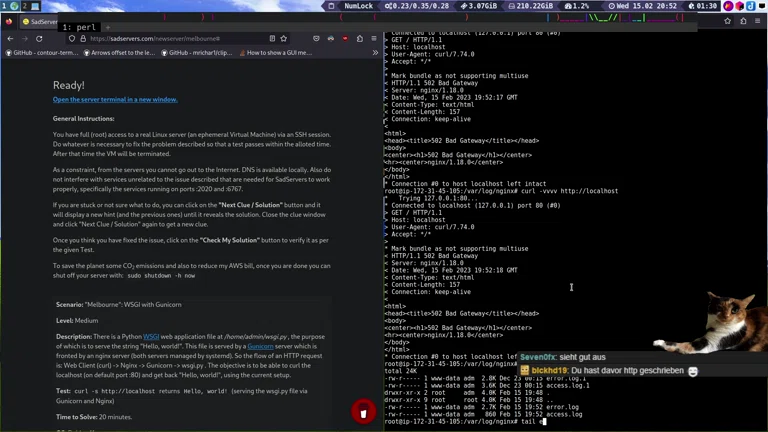This screenshot has width=768, height=432.
Task: Click the NumLock indicator in status bar
Action: 358,6
